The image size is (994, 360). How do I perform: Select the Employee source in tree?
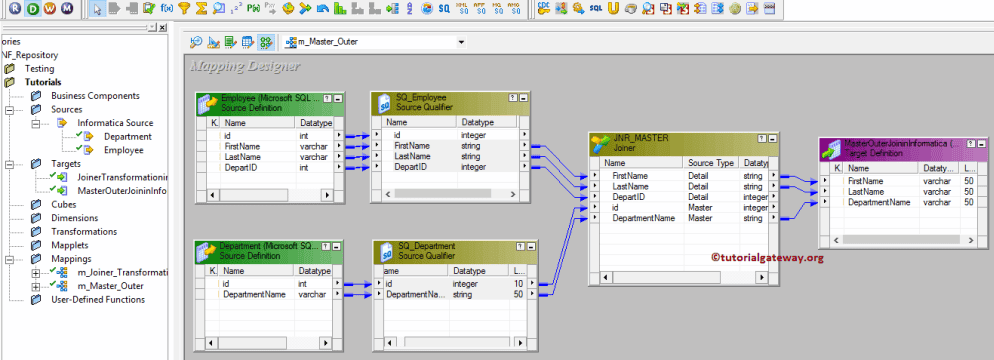(x=124, y=150)
